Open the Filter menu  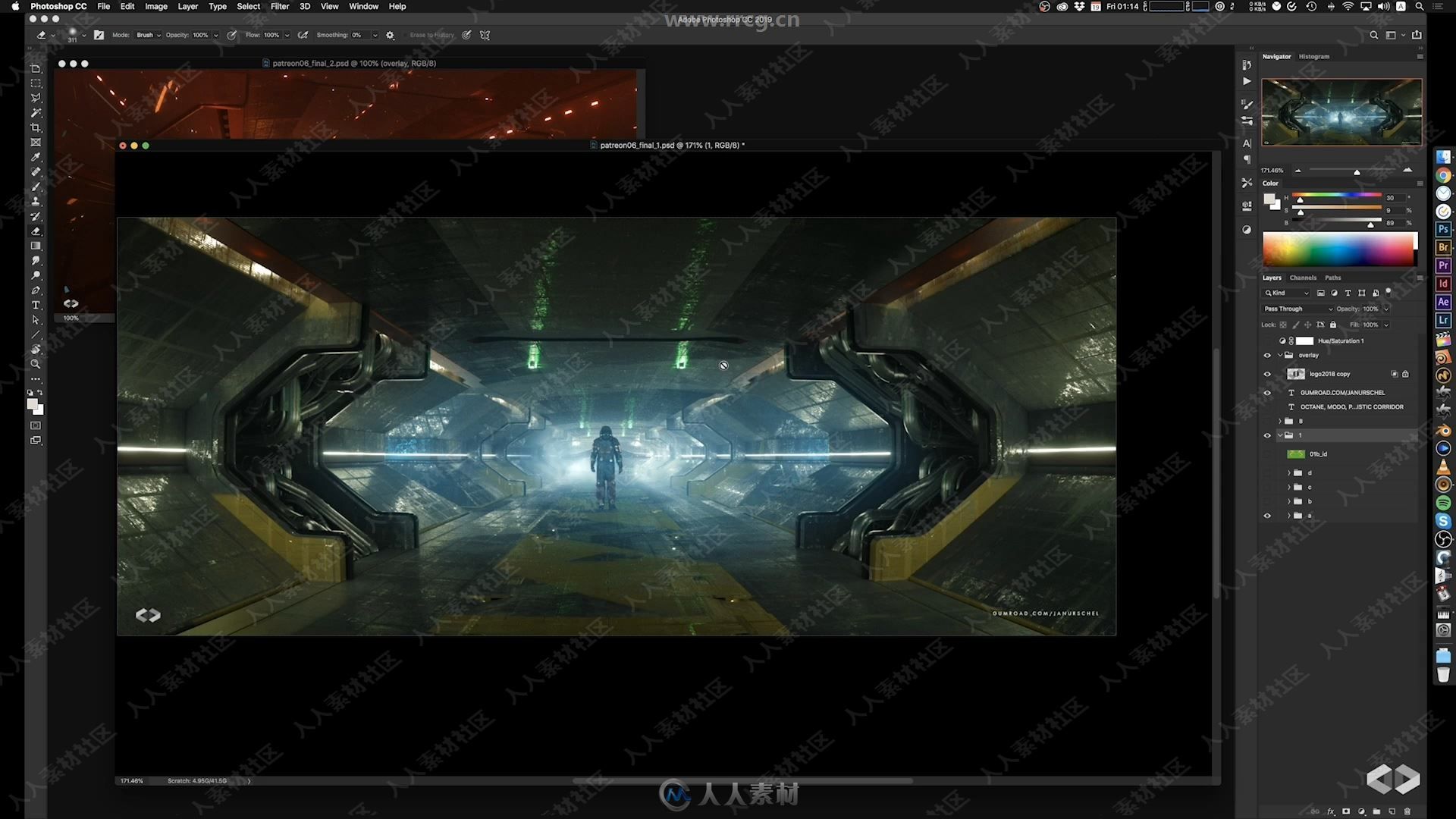[x=280, y=6]
